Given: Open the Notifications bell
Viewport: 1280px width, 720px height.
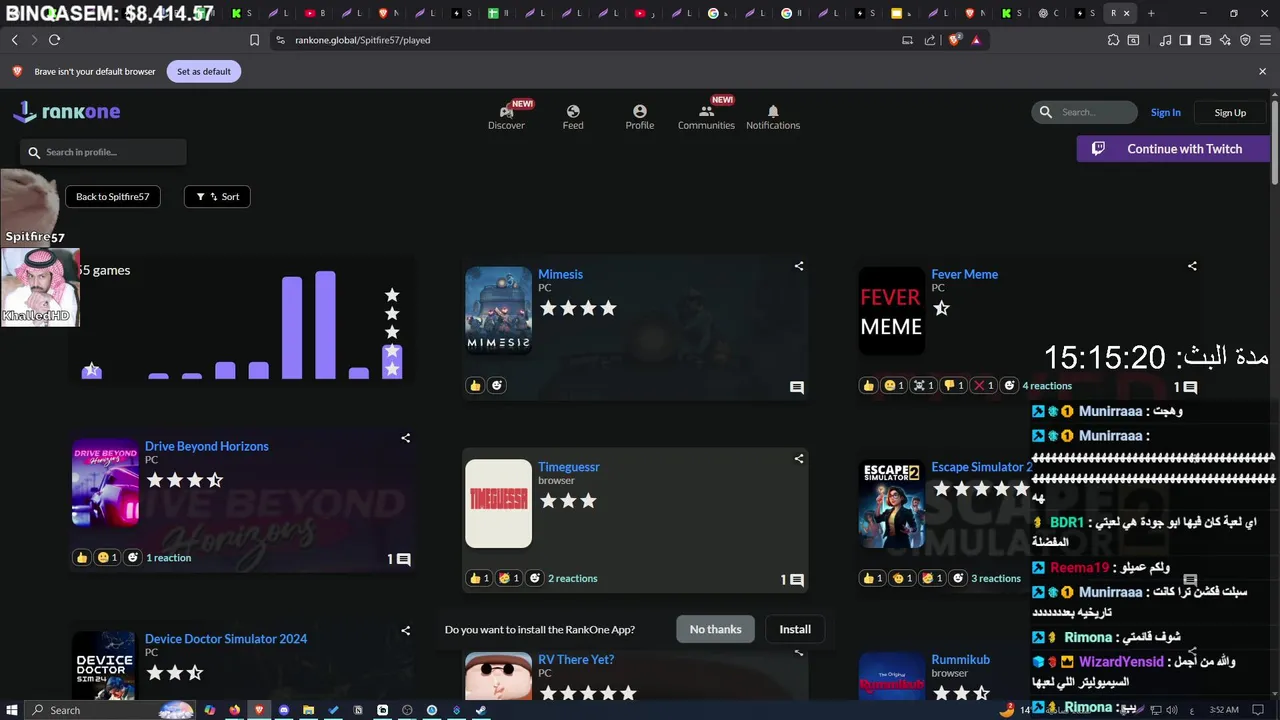Looking at the screenshot, I should click(x=773, y=117).
